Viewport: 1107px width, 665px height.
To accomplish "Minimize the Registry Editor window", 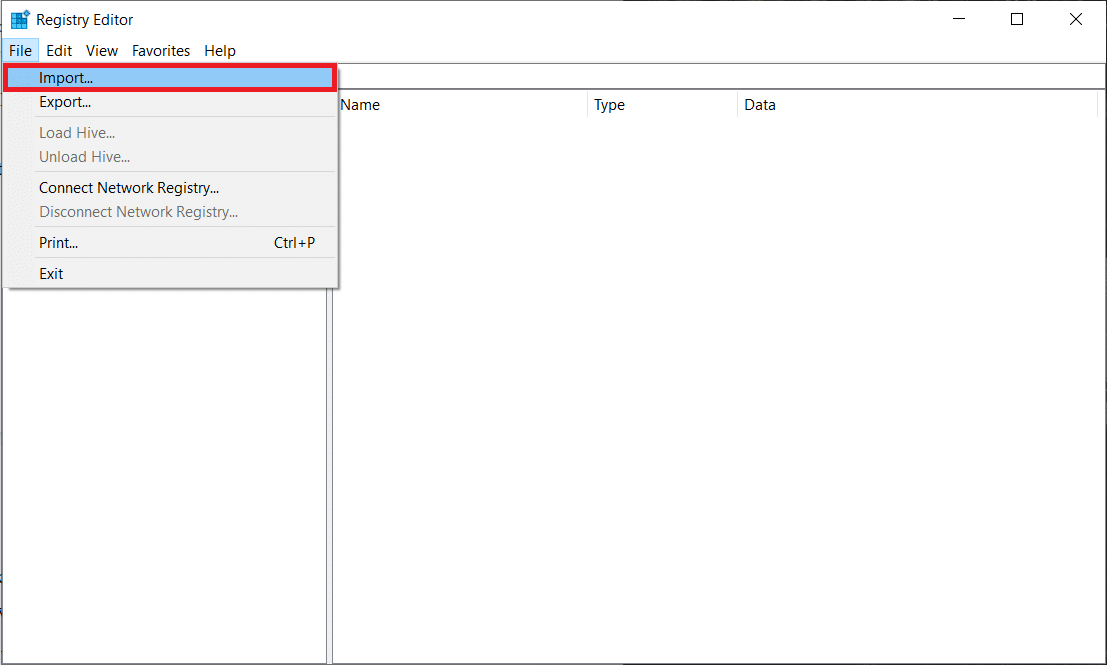I will coord(959,20).
